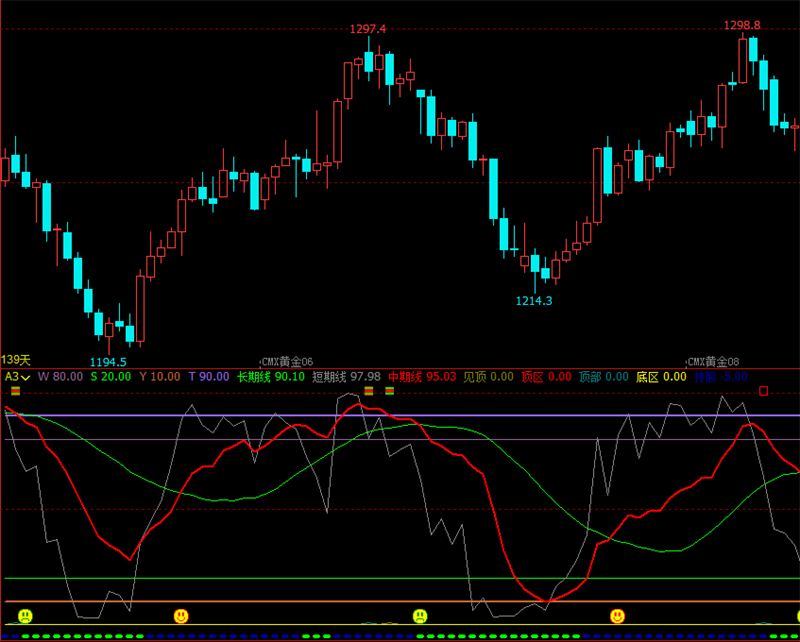Image resolution: width=800 pixels, height=642 pixels.
Task: Click the sad face marker below the 1297.4 peak
Action: (x=420, y=616)
